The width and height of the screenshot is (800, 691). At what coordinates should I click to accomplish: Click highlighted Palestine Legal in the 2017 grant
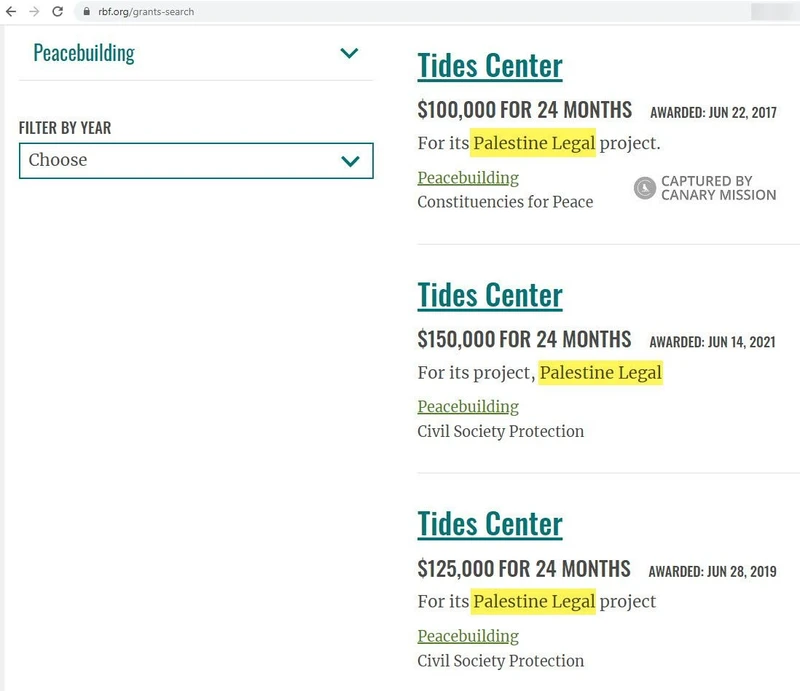pos(534,143)
